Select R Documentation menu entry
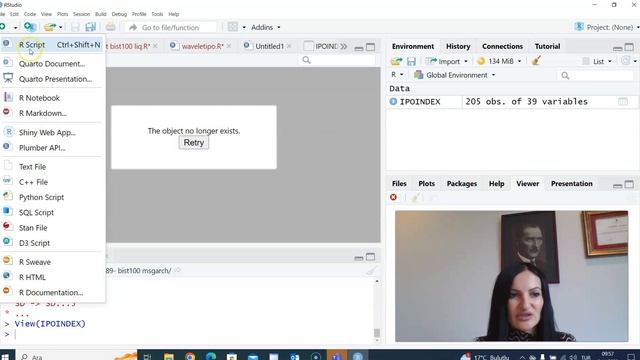 pos(51,292)
